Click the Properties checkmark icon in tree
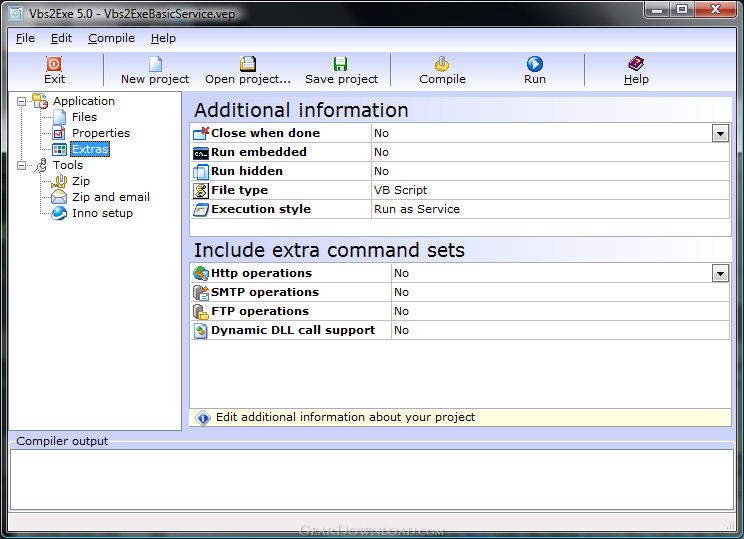This screenshot has height=539, width=744. coord(59,133)
